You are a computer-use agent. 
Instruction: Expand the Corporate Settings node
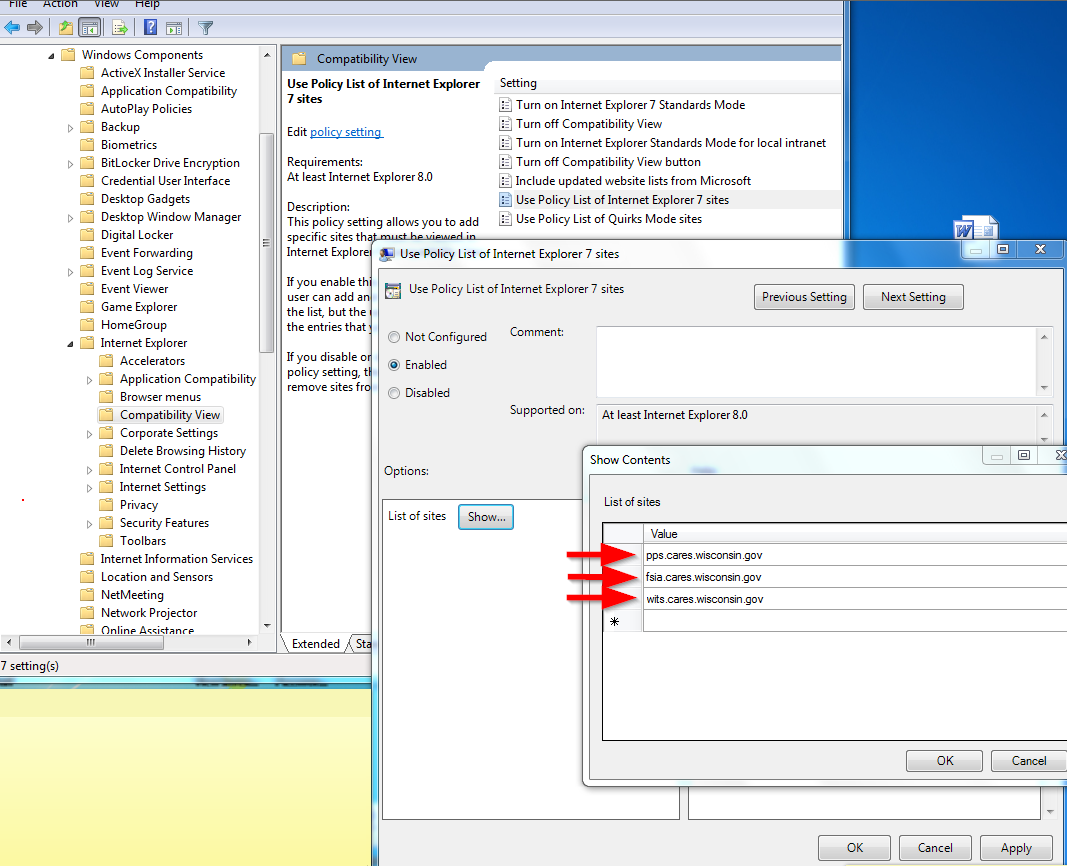(x=89, y=434)
